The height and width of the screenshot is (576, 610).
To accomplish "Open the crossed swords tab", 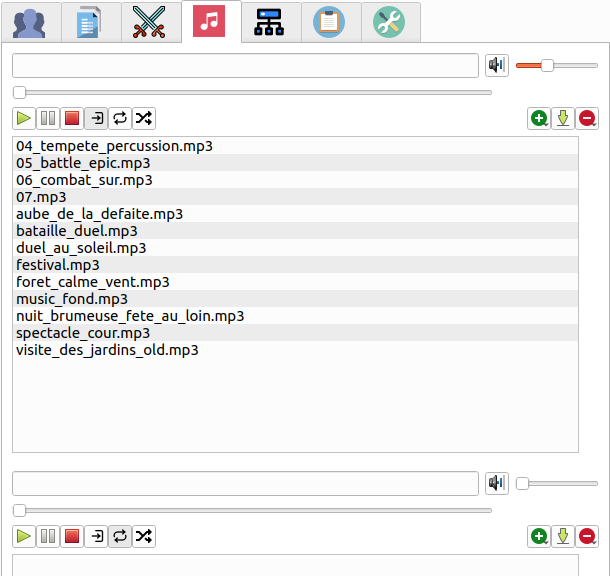I will click(150, 22).
